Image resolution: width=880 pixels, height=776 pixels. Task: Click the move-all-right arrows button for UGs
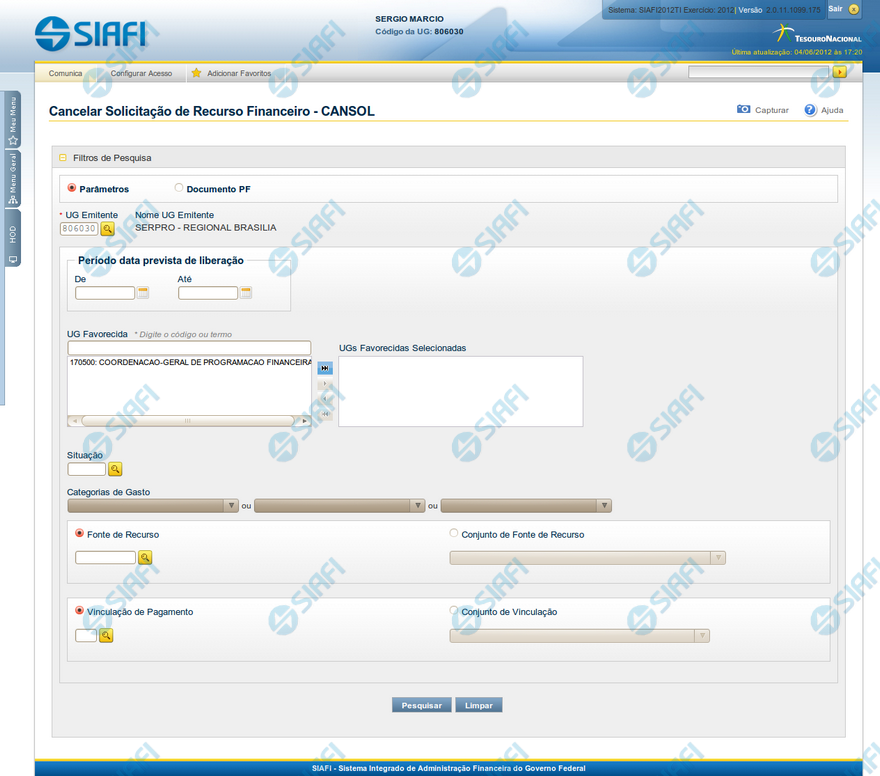point(325,368)
